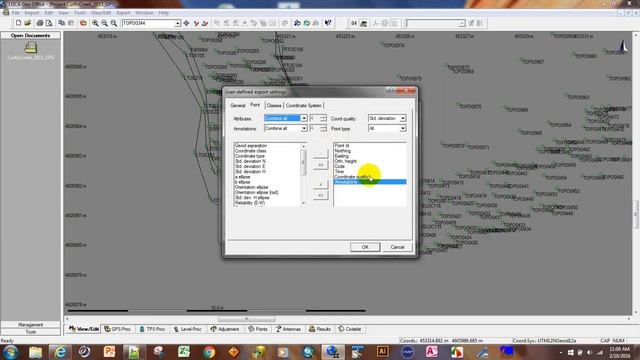
Task: Select 'Code' in chosen list
Action: point(340,167)
